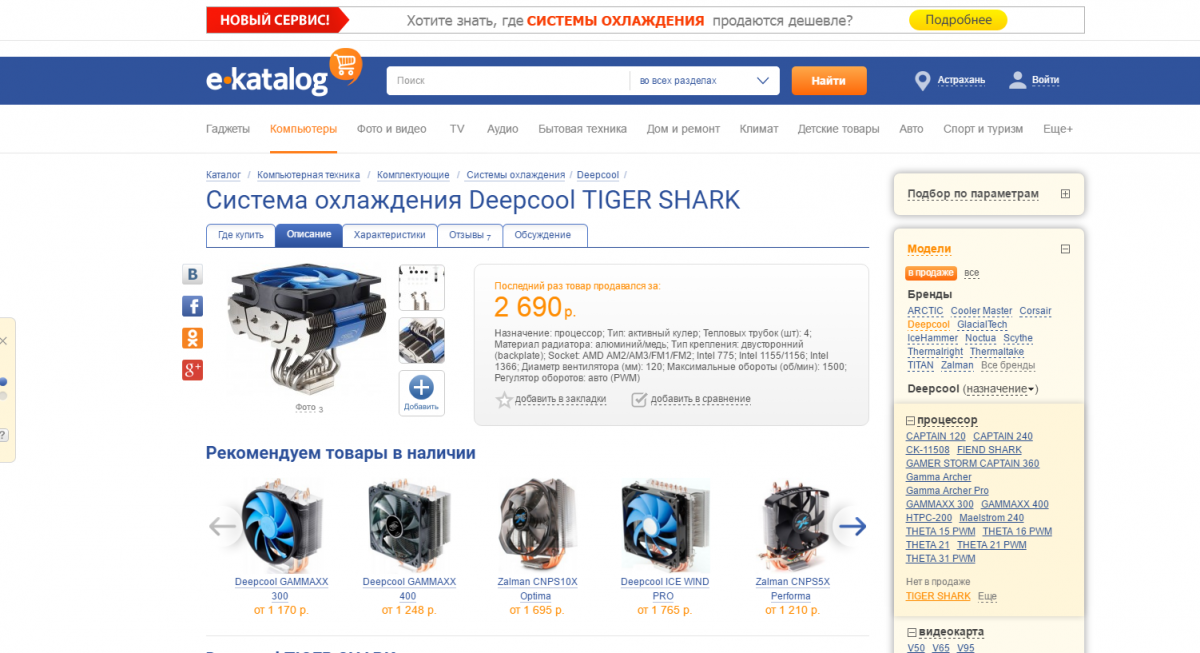Click in the Поиск search field
The width and height of the screenshot is (1200, 653).
[508, 81]
